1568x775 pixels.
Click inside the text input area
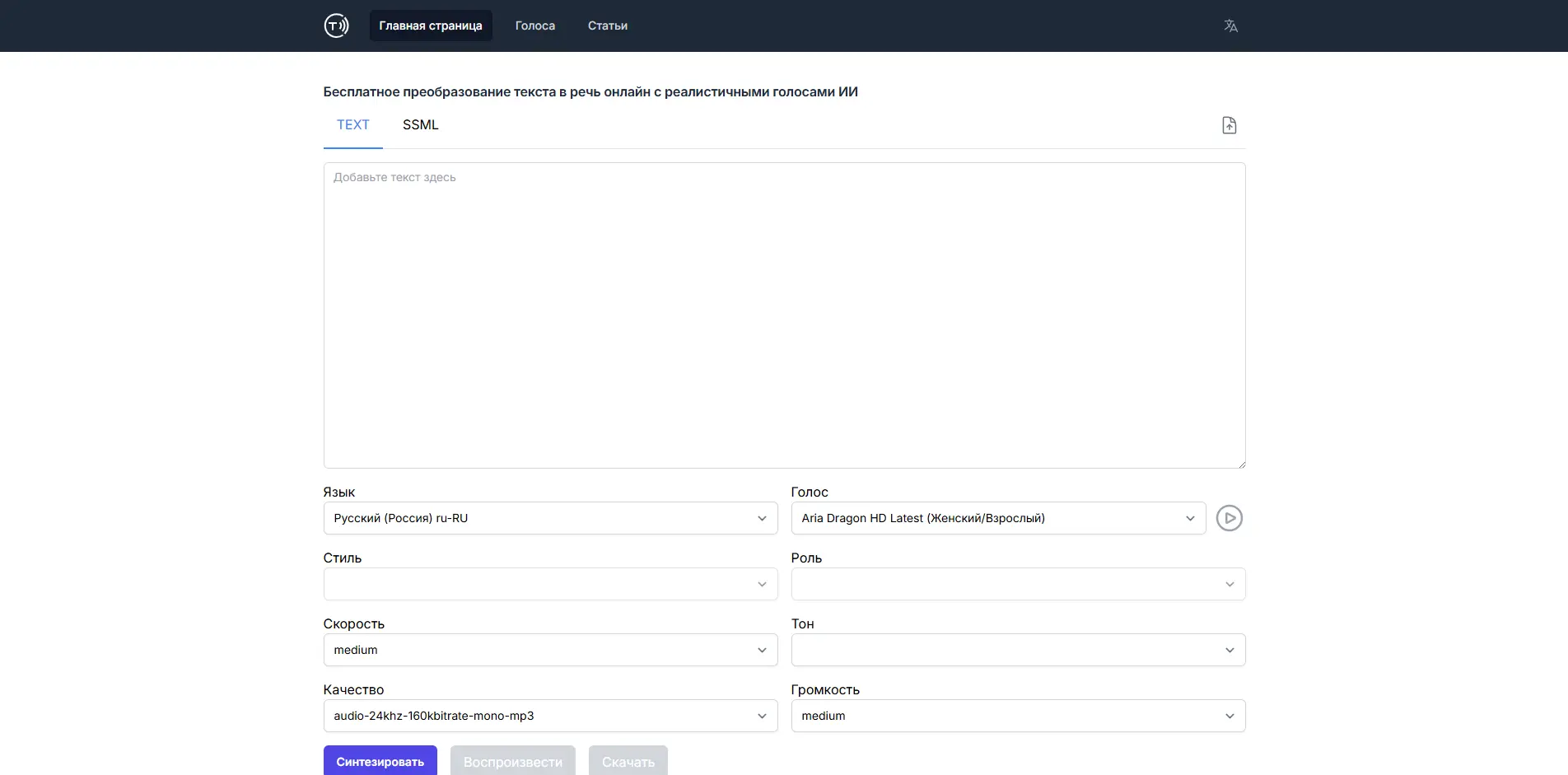point(782,313)
